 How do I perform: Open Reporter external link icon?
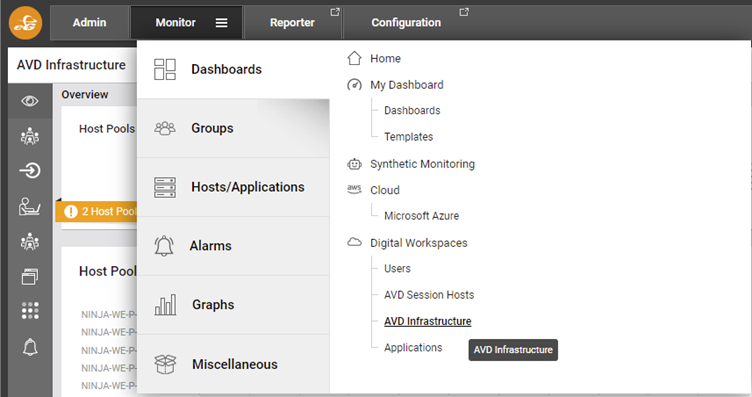tap(335, 12)
